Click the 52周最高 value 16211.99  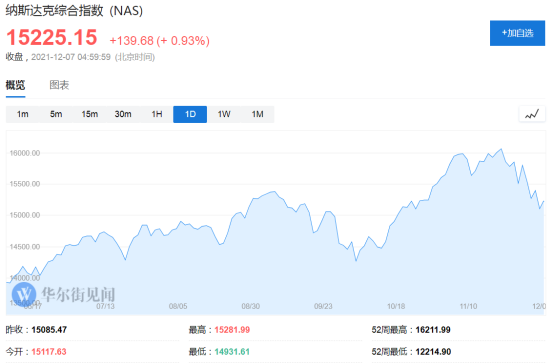coord(433,330)
